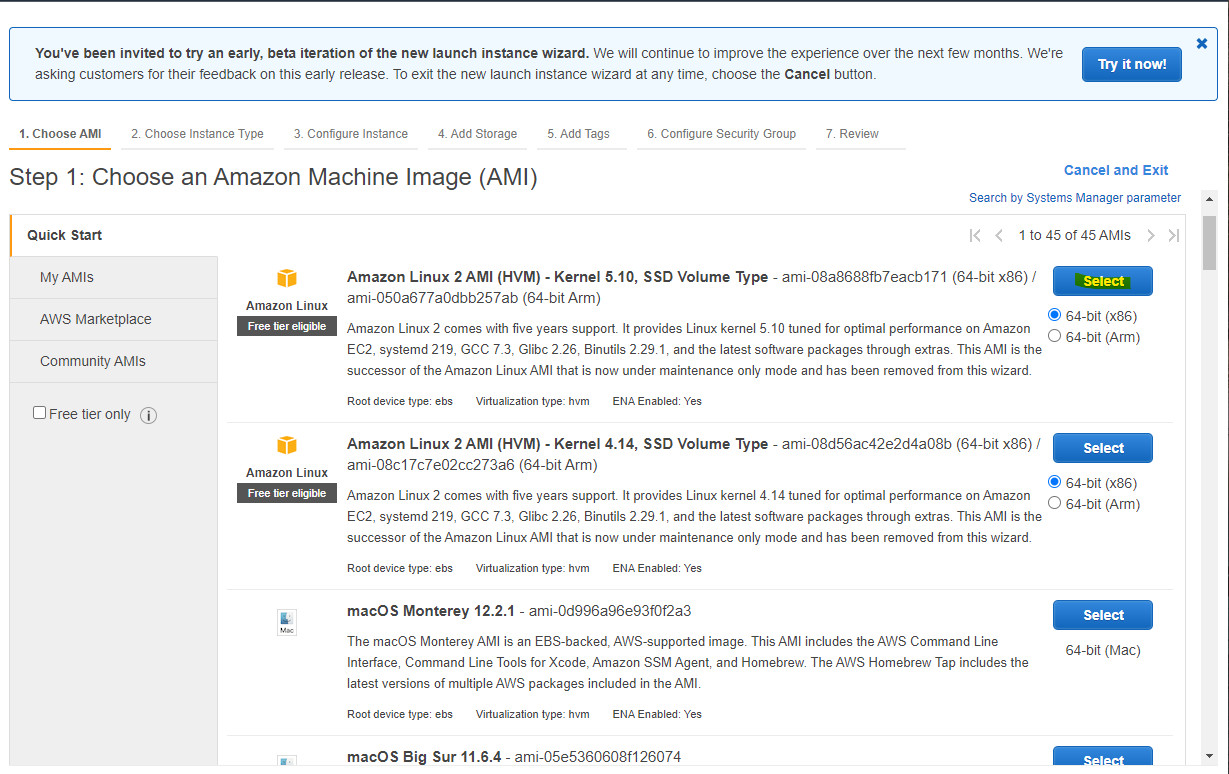Click the Mac icon beside macOS Monterey 12.2.1
Screen dimensions: 1229x774
[287, 622]
